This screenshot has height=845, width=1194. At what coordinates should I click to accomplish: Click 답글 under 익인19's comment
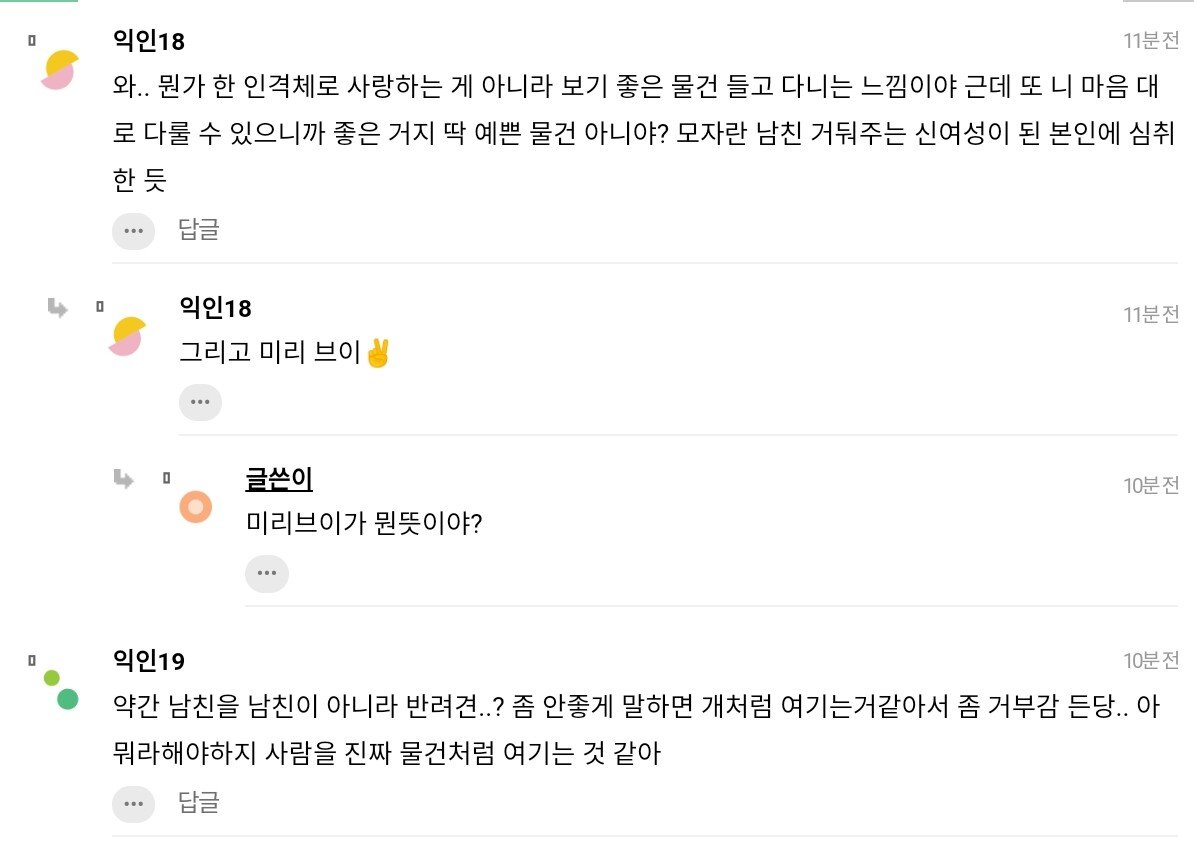pyautogui.click(x=198, y=802)
